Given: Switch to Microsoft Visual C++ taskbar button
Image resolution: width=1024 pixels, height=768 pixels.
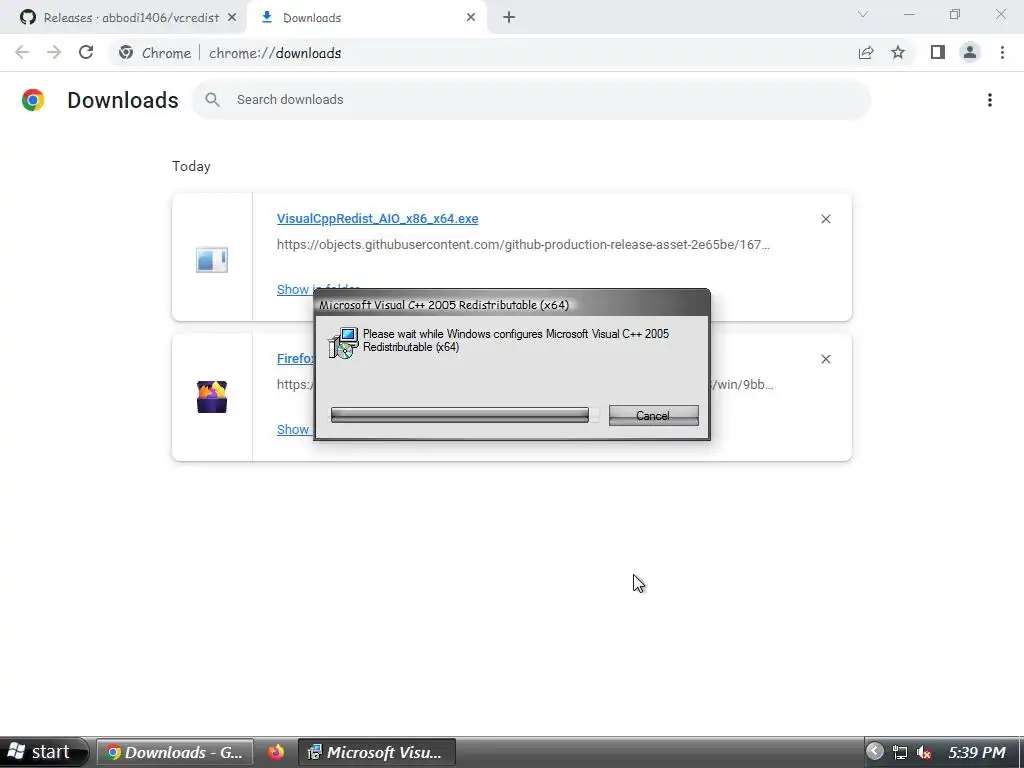Looking at the screenshot, I should [x=376, y=752].
